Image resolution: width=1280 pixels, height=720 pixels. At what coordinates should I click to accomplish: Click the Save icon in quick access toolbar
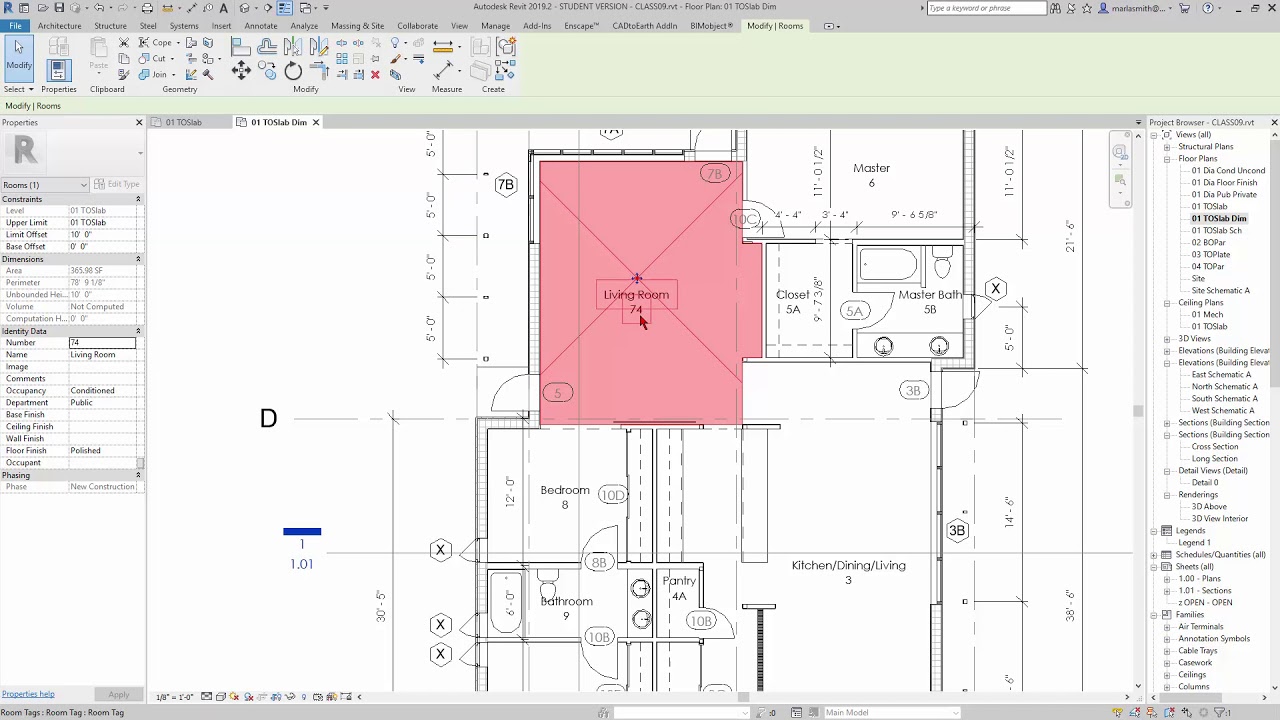click(x=58, y=8)
